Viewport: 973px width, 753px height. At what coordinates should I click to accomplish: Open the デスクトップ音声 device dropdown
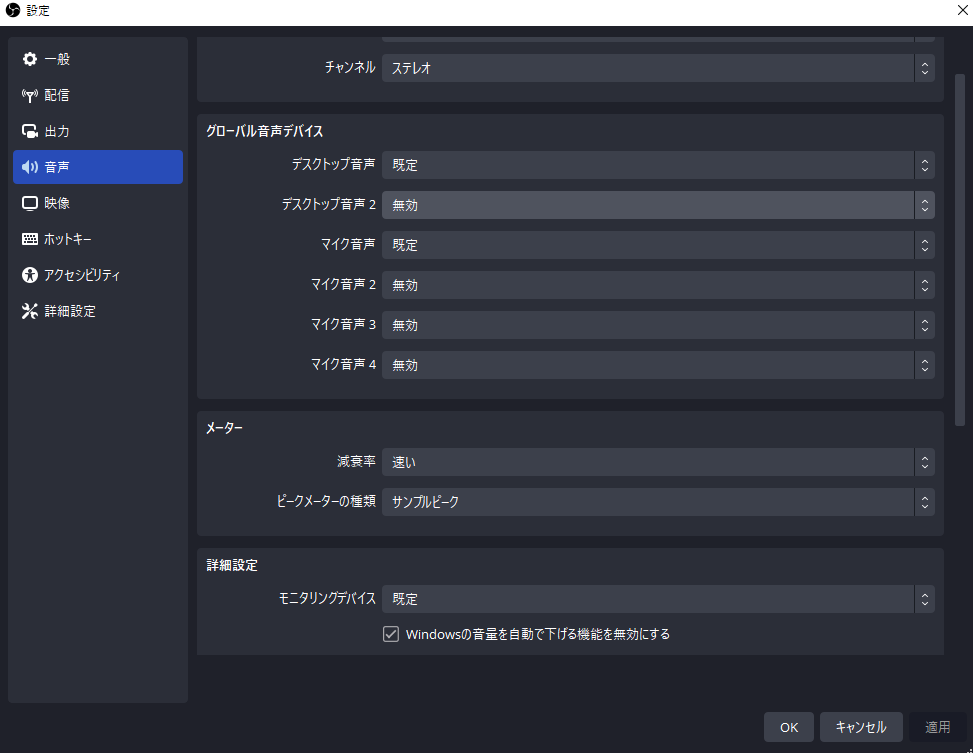click(x=658, y=165)
